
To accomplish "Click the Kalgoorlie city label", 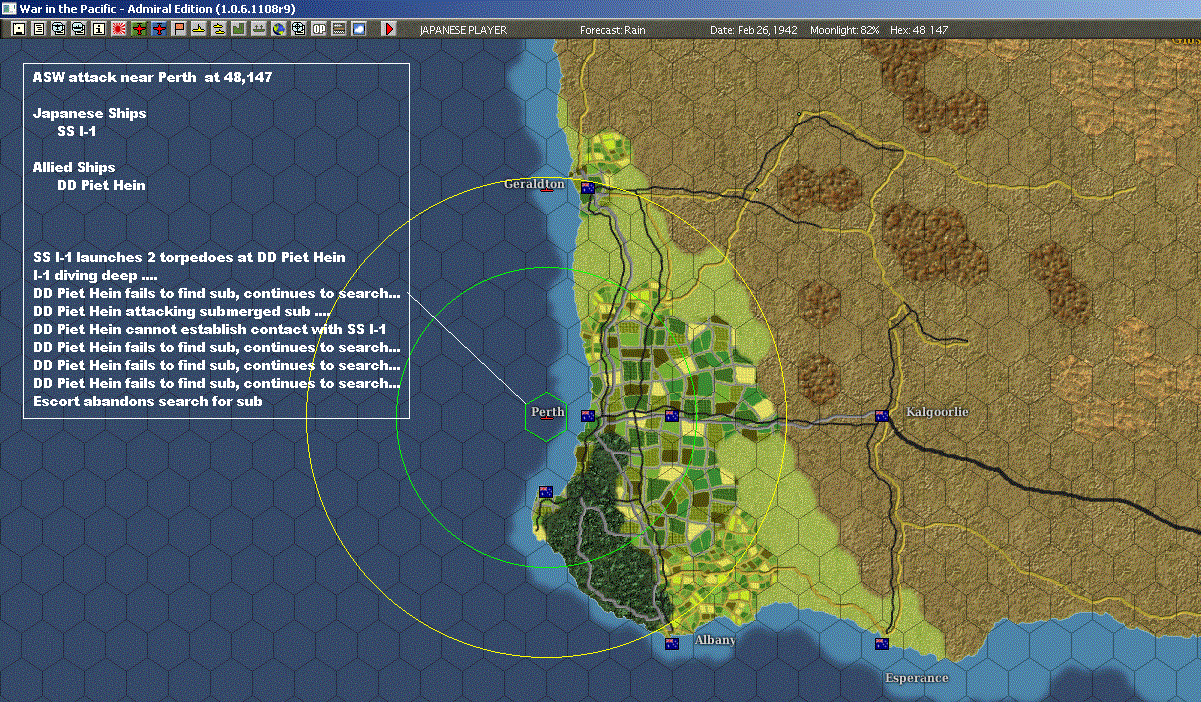I will point(937,412).
